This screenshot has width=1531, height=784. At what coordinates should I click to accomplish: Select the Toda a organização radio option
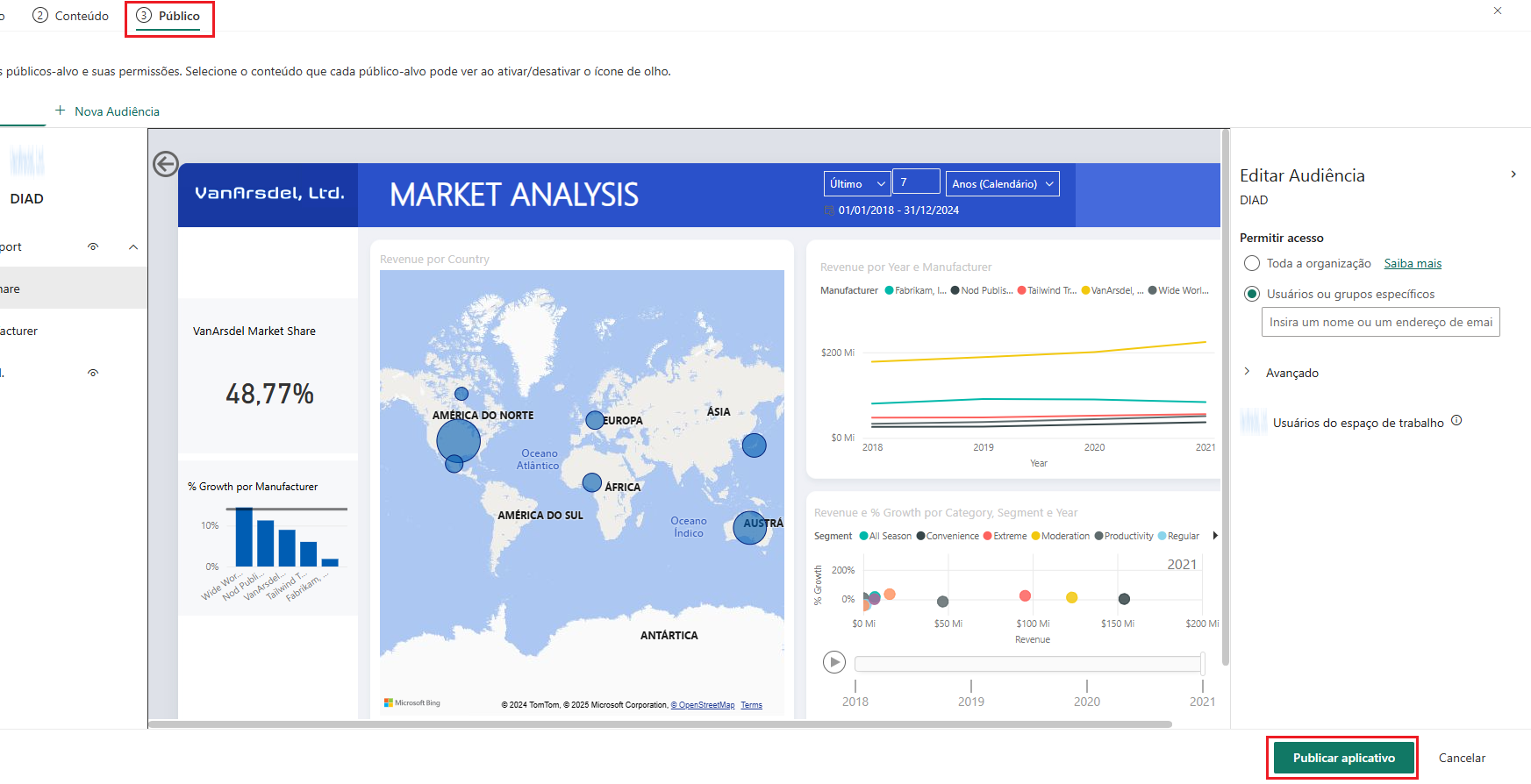[x=1252, y=264]
